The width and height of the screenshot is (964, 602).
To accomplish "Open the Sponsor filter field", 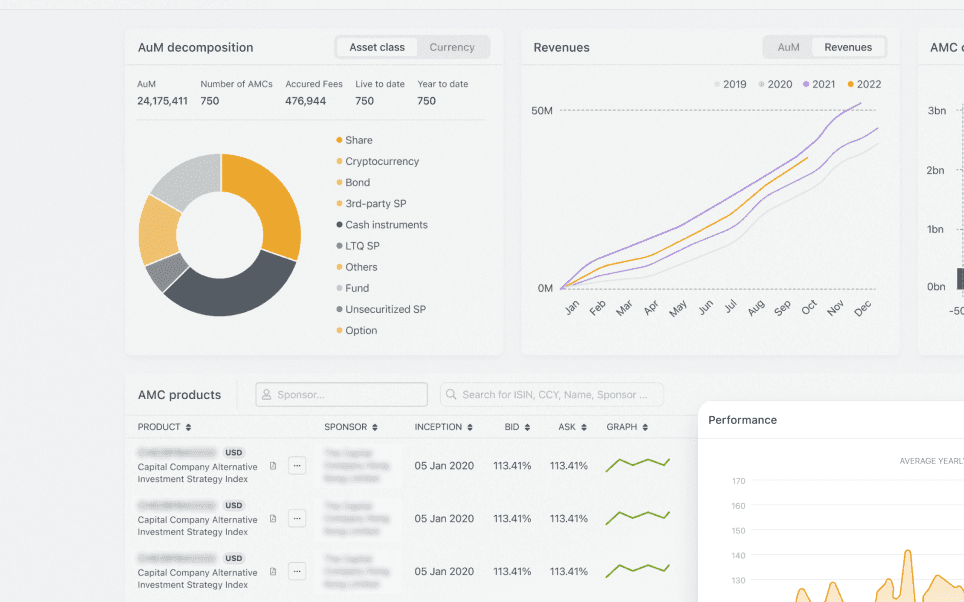I will pos(341,394).
